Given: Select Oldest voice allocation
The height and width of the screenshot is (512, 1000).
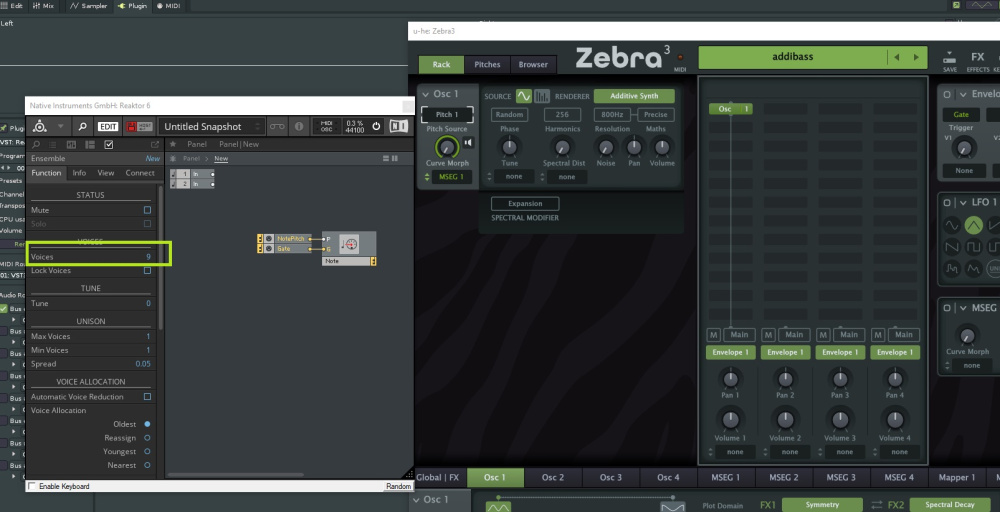Looking at the screenshot, I should 147,424.
